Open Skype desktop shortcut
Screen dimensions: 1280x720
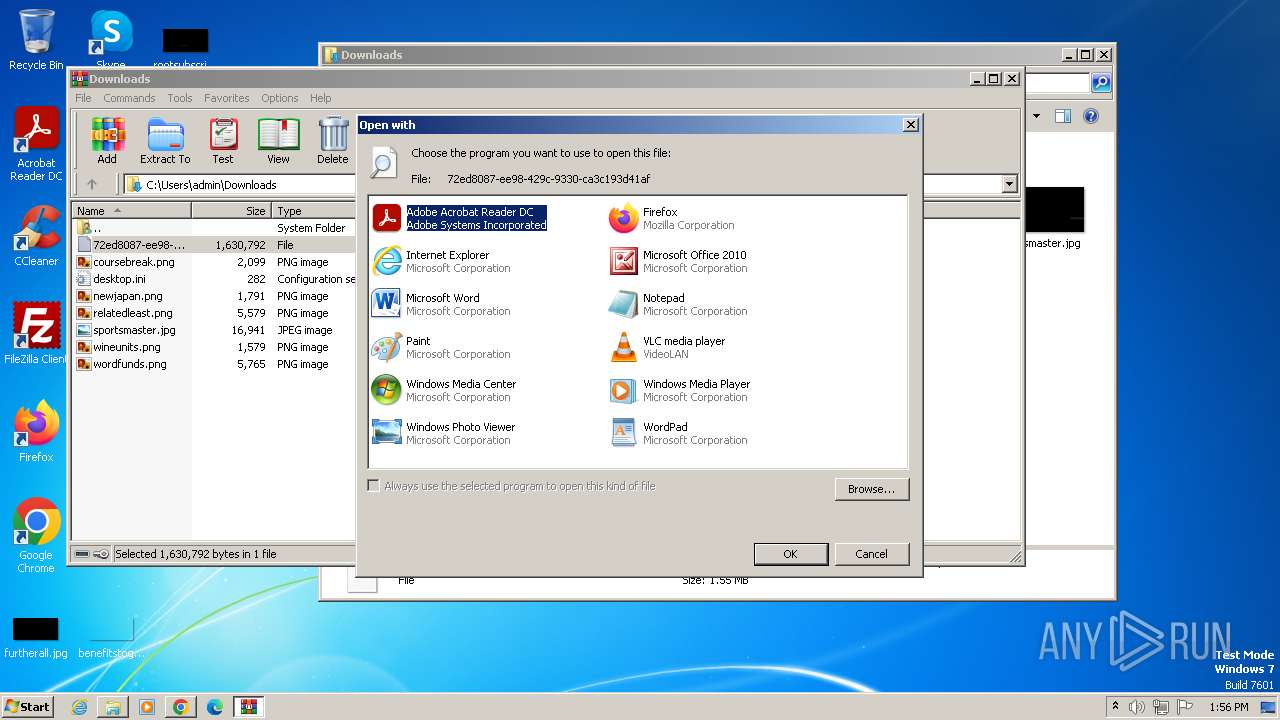[x=111, y=40]
